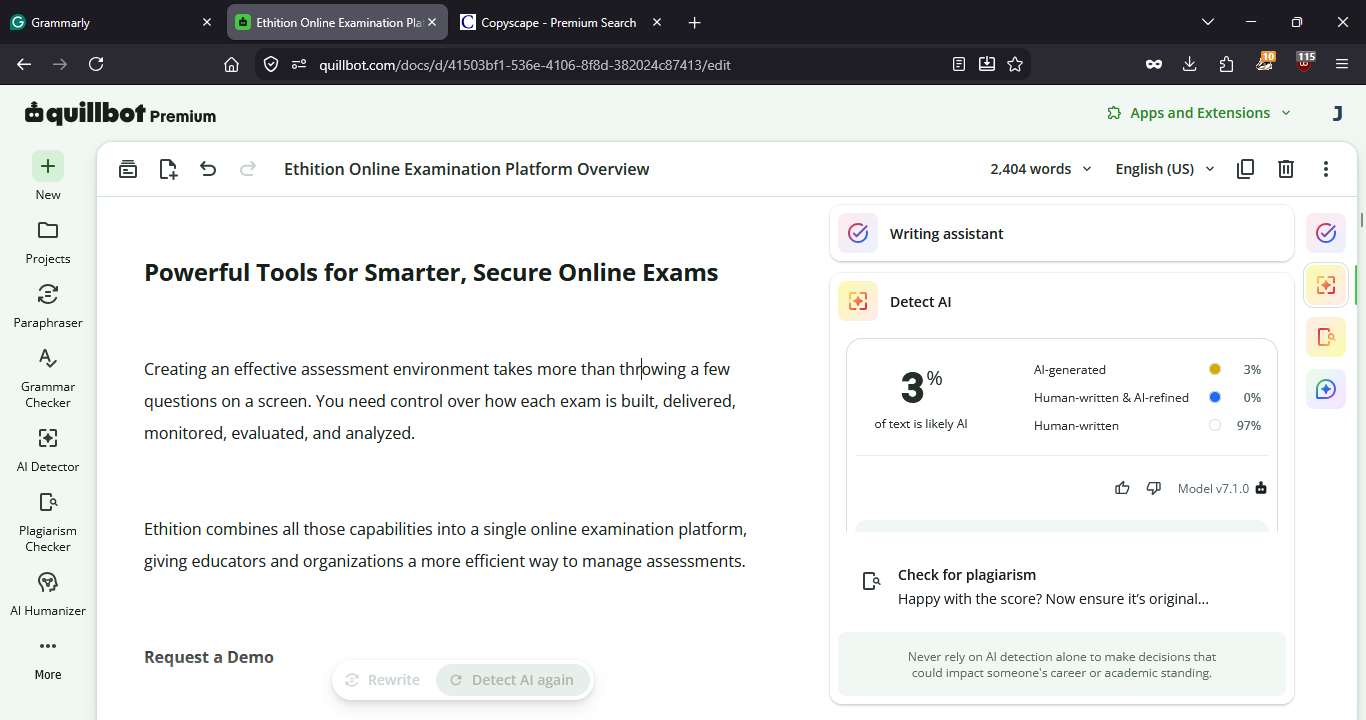Viewport: 1366px width, 720px height.
Task: Reload the page in the browser
Action: tap(96, 64)
